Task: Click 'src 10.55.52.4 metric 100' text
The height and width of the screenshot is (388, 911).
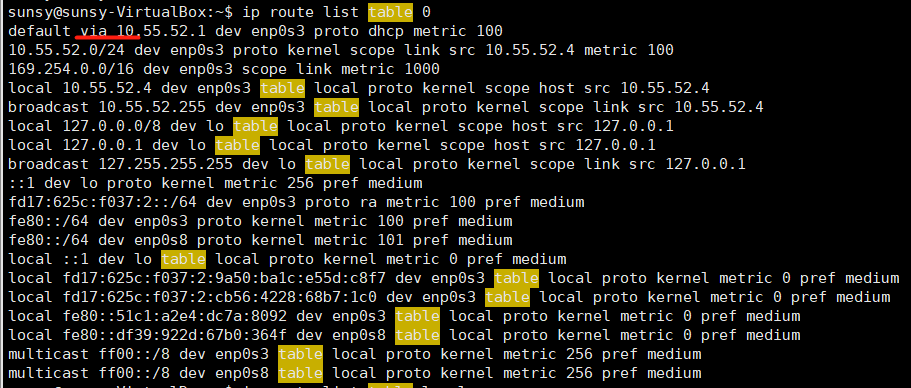Action: (x=561, y=50)
